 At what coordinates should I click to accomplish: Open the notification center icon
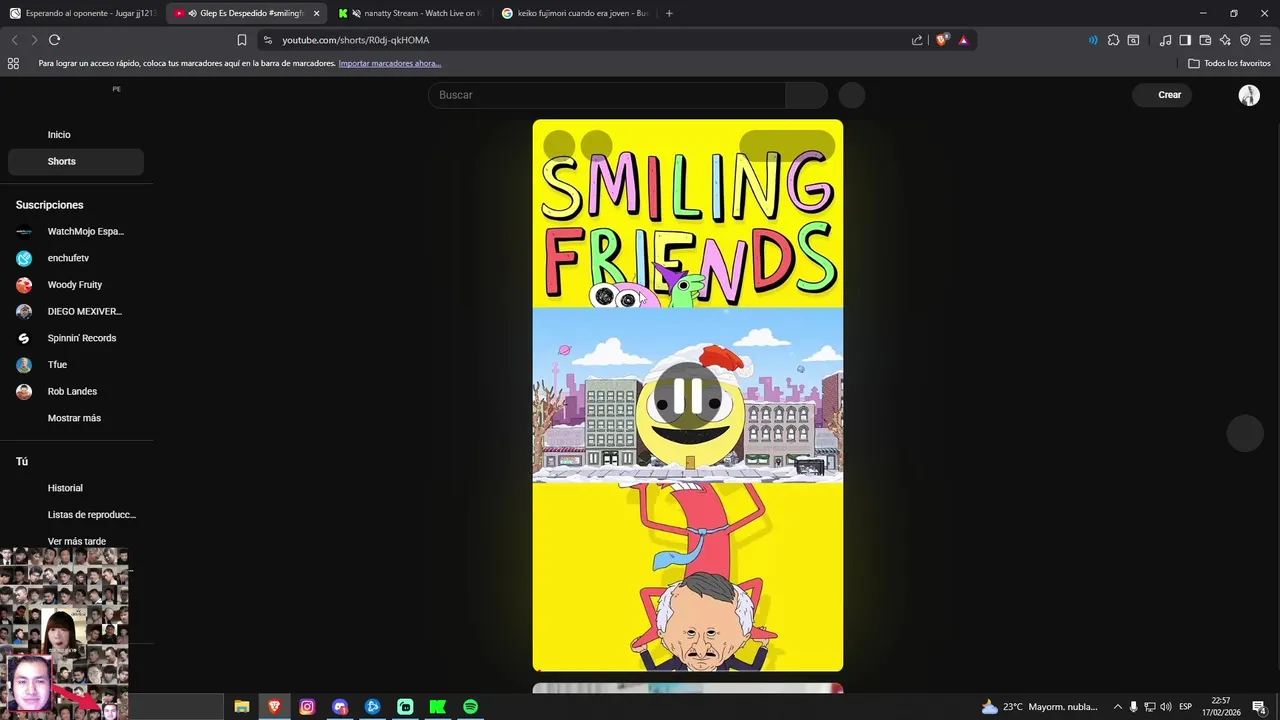pyautogui.click(x=1260, y=707)
